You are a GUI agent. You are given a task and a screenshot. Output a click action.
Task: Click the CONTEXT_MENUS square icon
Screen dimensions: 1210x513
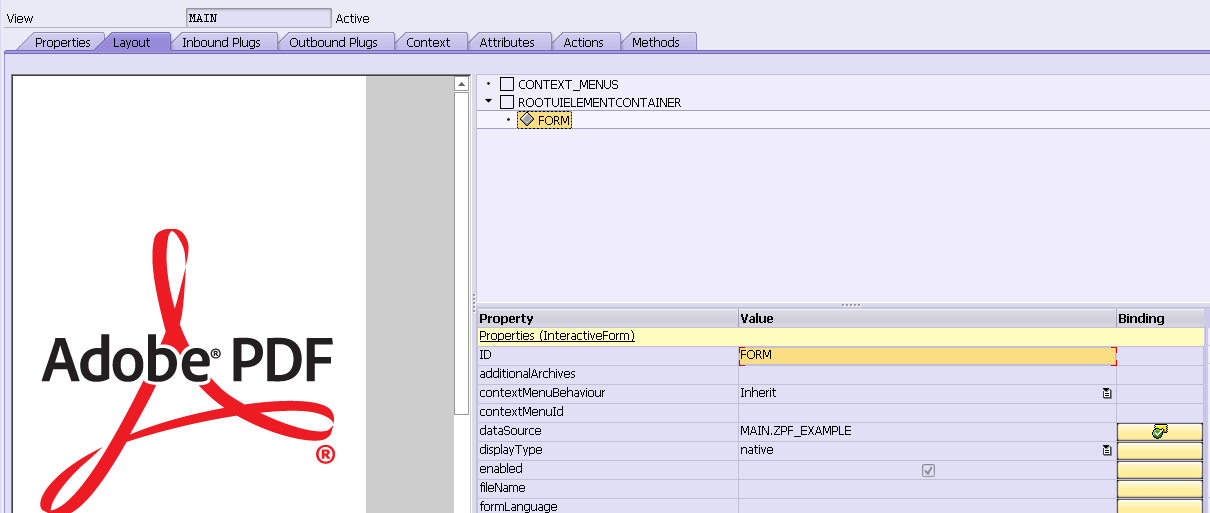click(x=507, y=84)
